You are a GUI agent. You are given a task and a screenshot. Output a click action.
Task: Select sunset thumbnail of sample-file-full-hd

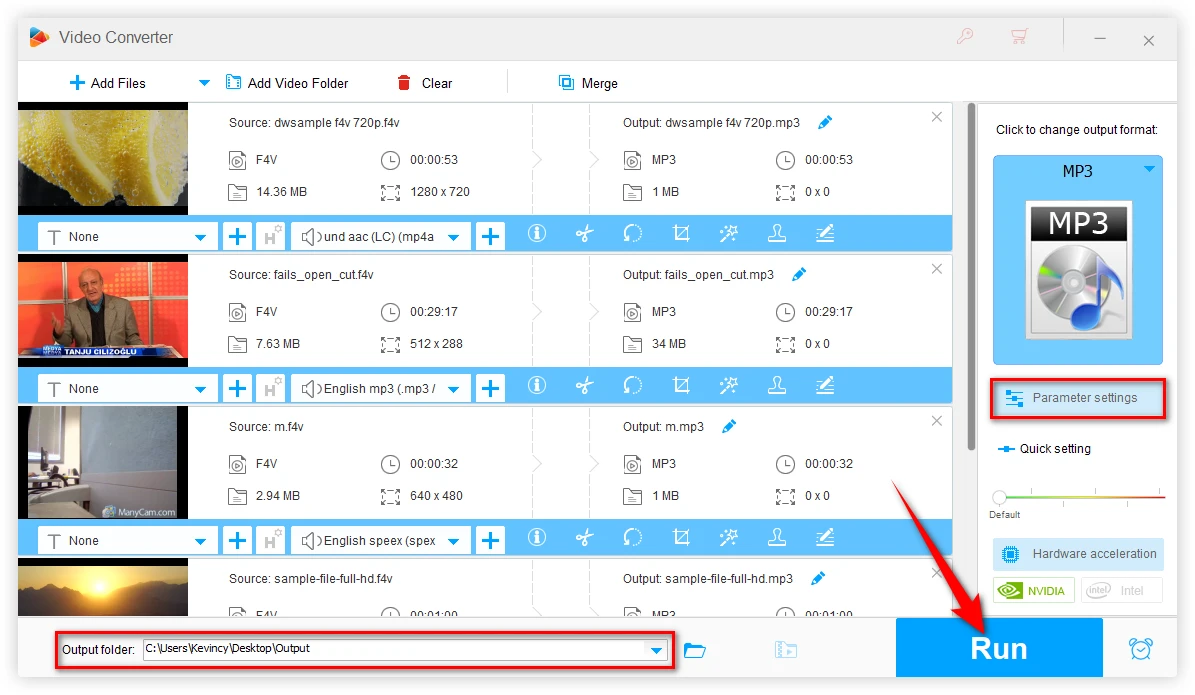[103, 587]
